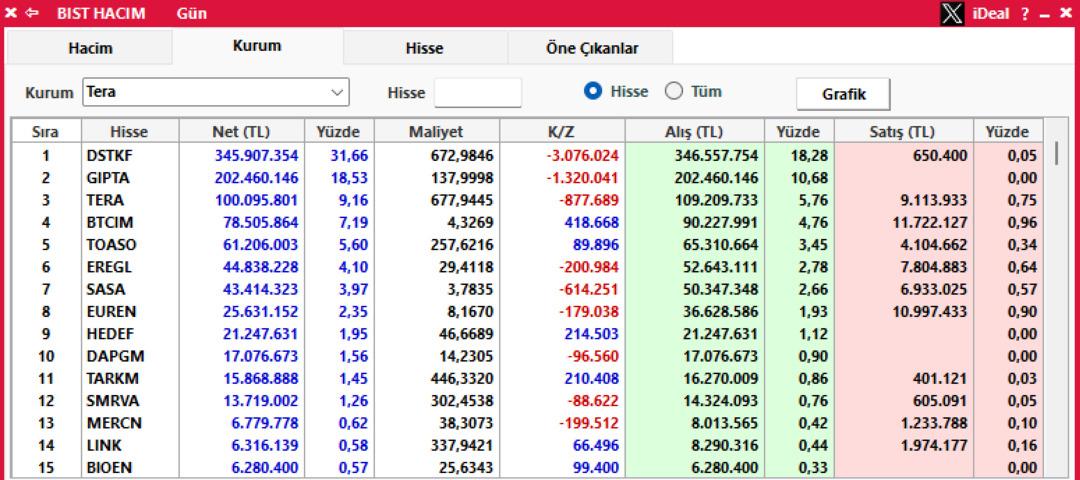Select the Tüm radio button

point(674,92)
